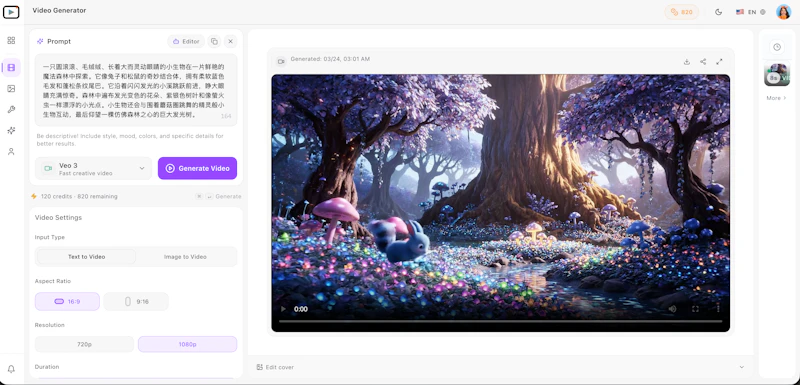
Task: Open the user avatar menu
Action: (784, 12)
